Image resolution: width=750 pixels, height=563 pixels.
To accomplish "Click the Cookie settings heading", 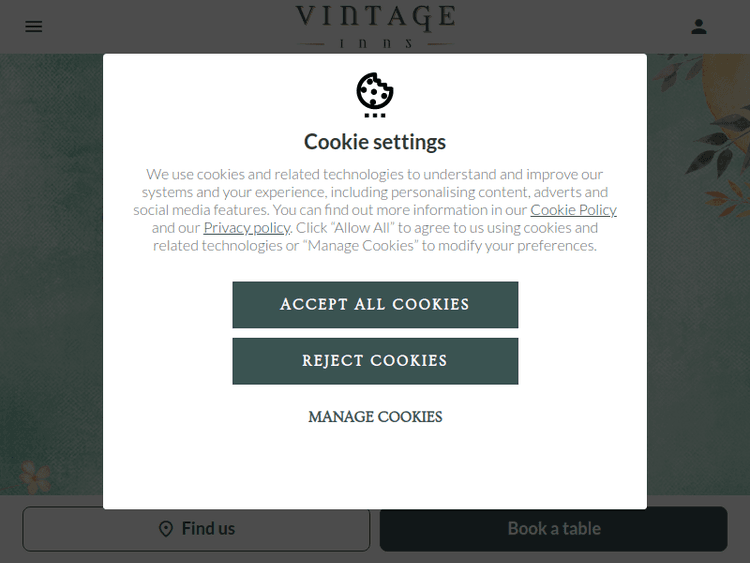I will pyautogui.click(x=375, y=142).
